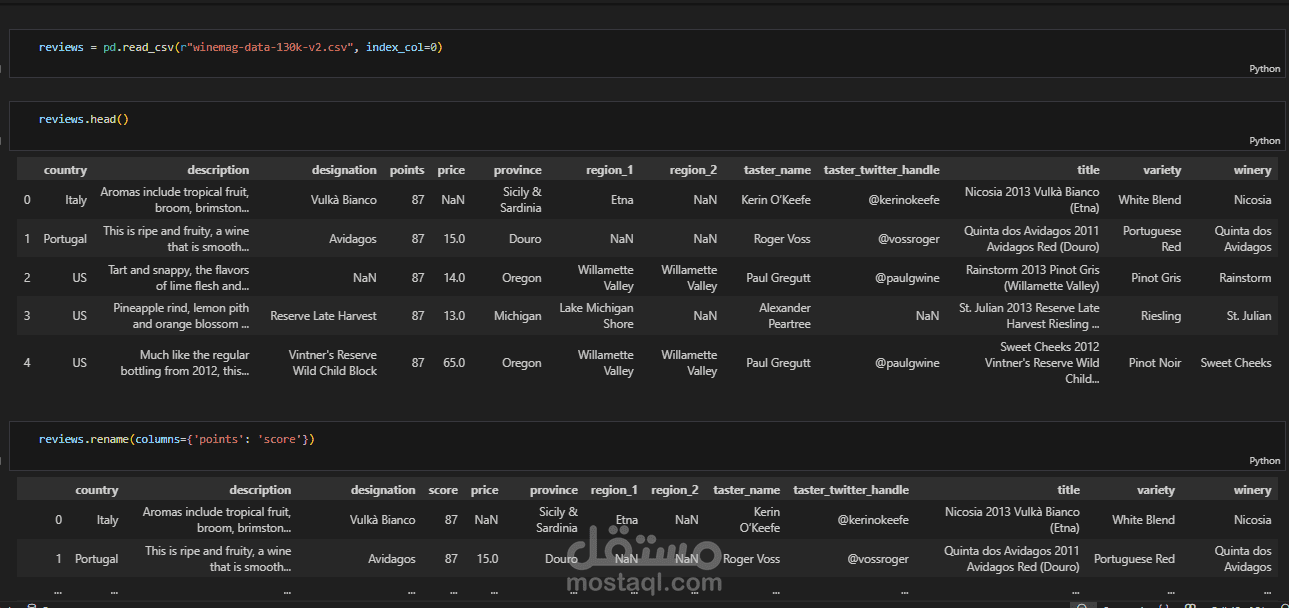The height and width of the screenshot is (608, 1289).
Task: Click row index 3 in head() output
Action: coord(27,316)
